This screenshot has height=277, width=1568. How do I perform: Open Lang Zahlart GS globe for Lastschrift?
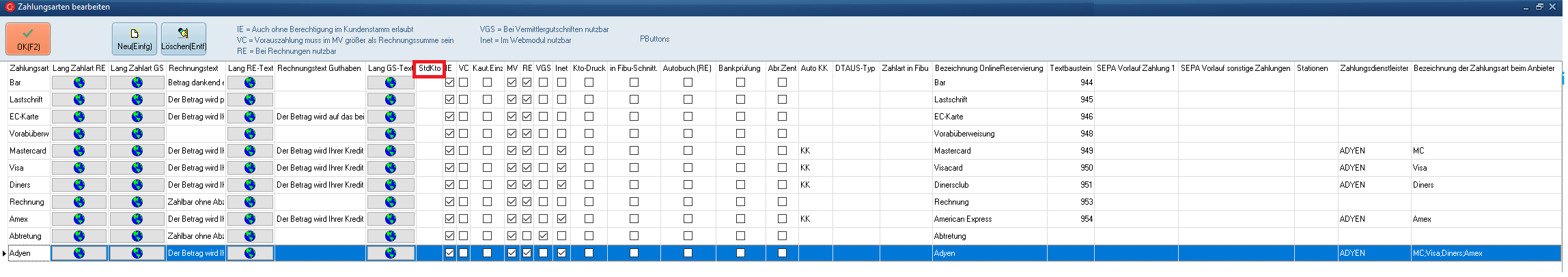click(x=137, y=100)
